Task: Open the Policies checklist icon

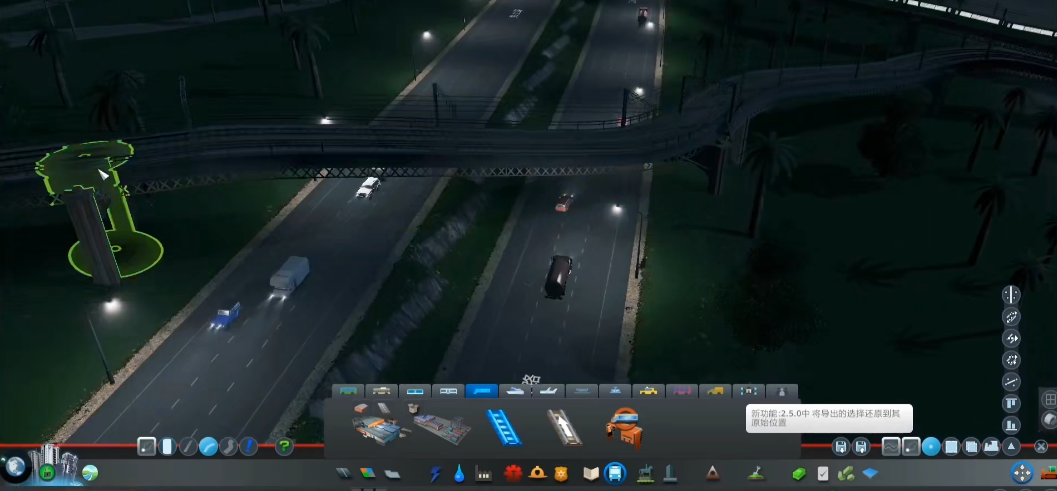Action: (823, 473)
